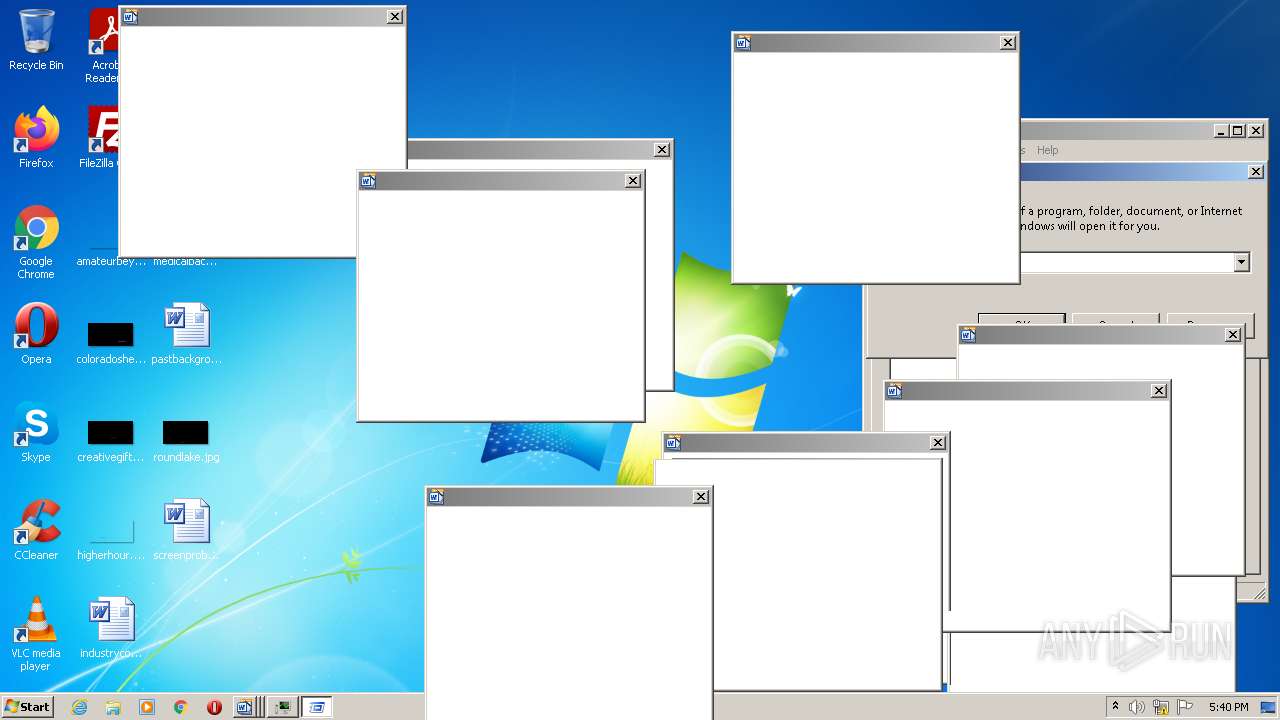Open the Recycle Bin desktop icon
The height and width of the screenshot is (720, 1280).
click(x=36, y=40)
